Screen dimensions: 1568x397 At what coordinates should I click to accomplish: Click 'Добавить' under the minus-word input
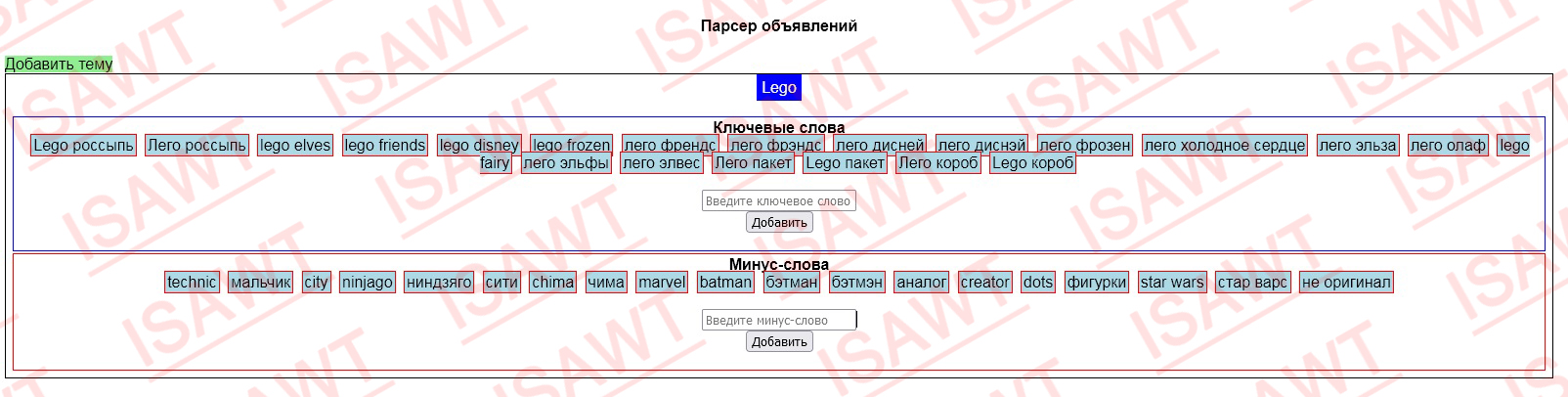(779, 341)
